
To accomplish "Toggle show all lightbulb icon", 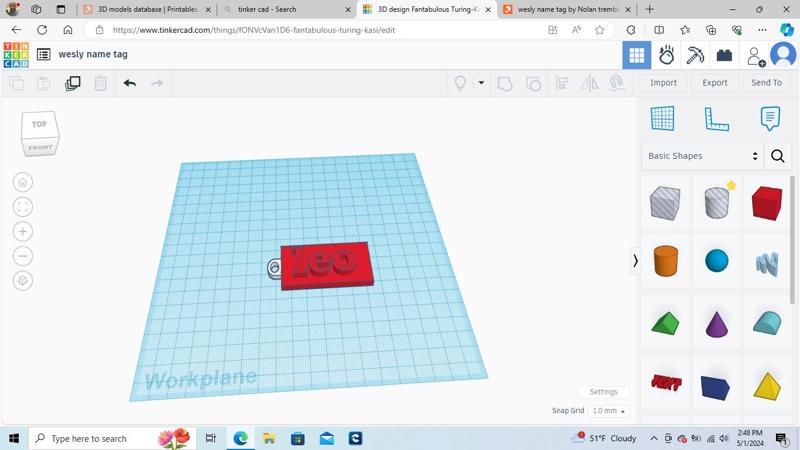I will click(x=460, y=83).
